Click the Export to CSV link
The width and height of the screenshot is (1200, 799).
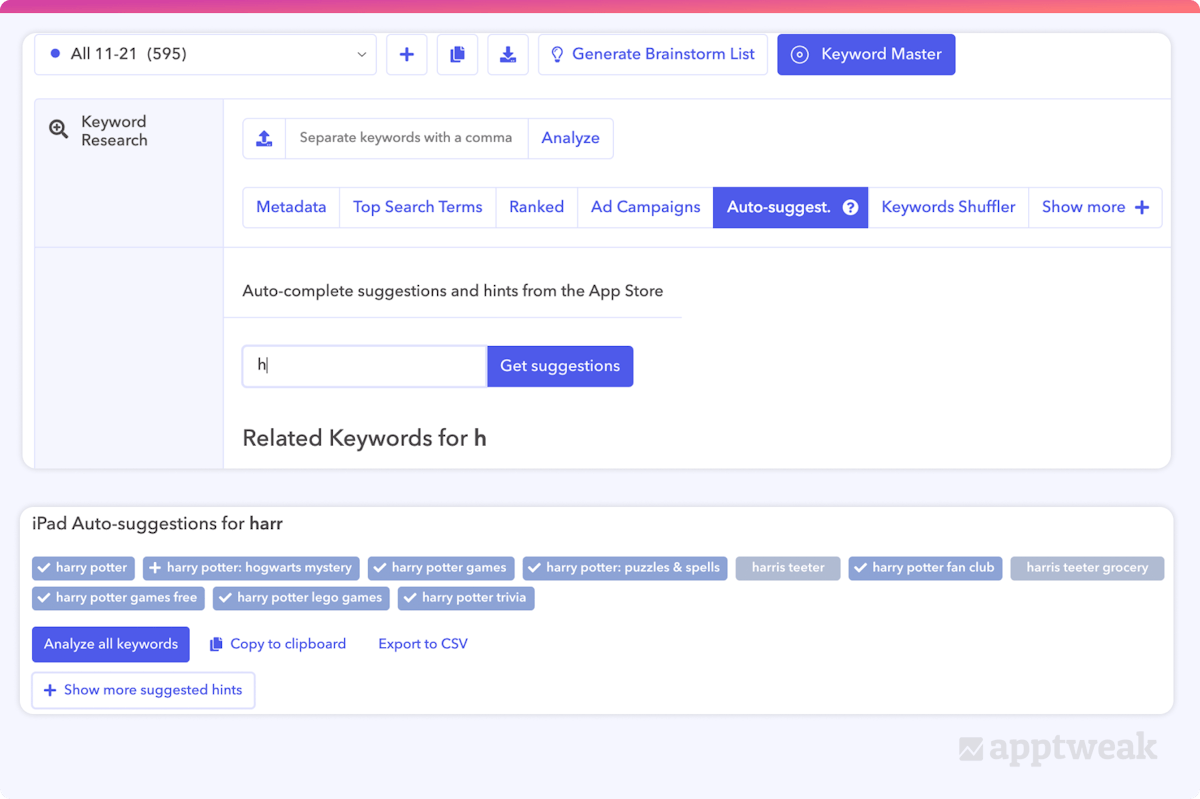tap(422, 644)
